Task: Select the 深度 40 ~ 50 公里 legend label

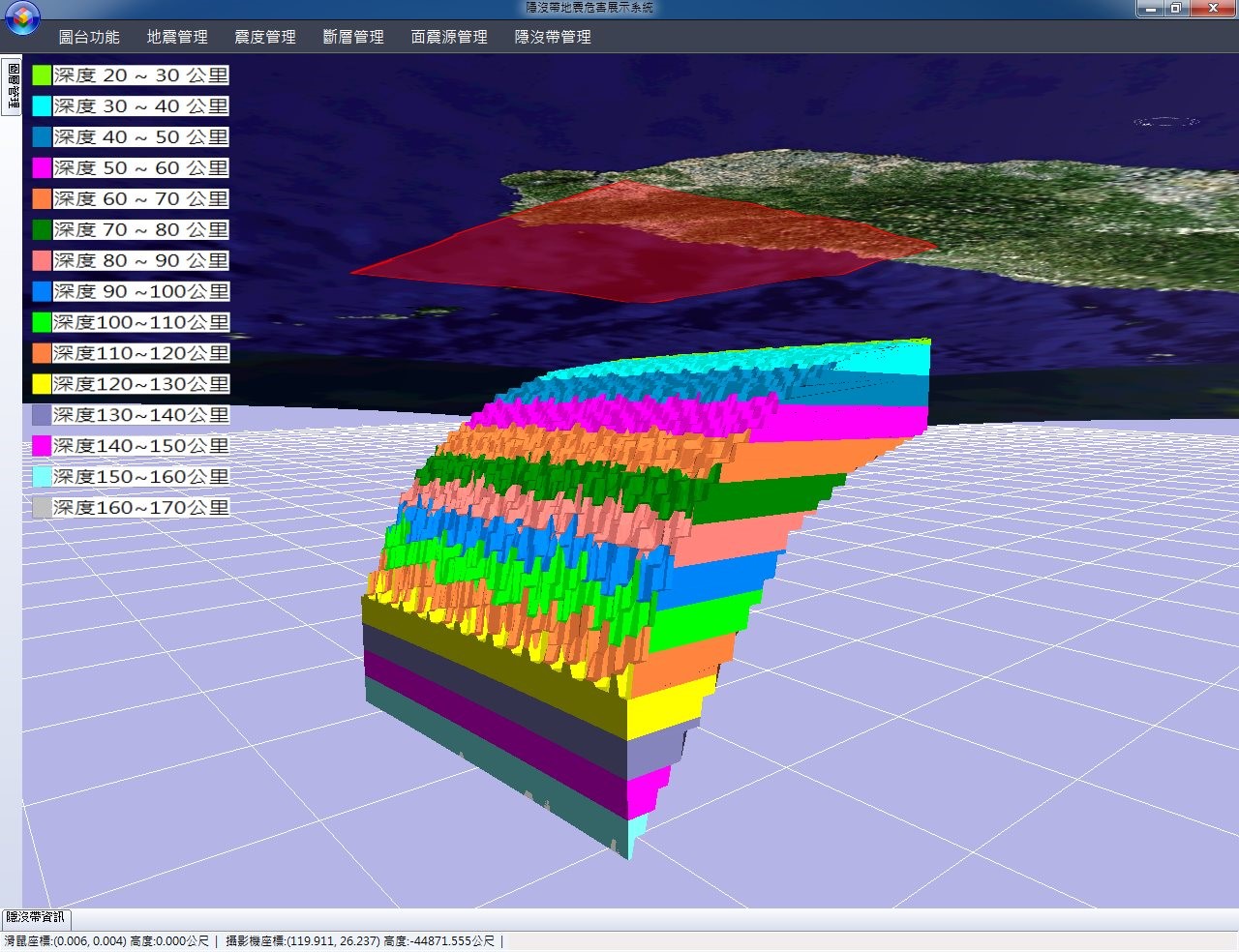Action: tap(141, 137)
